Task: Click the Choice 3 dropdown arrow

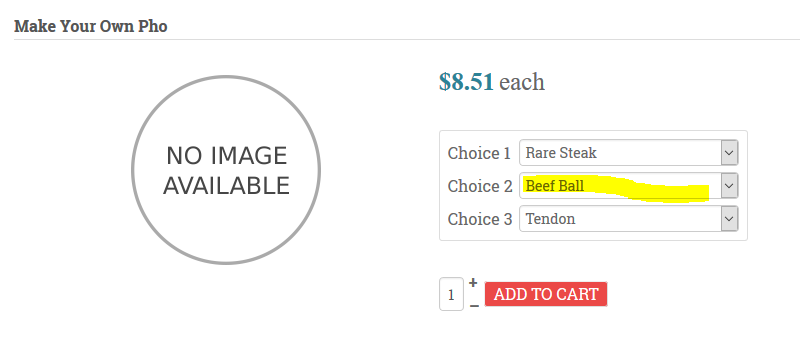Action: 729,219
